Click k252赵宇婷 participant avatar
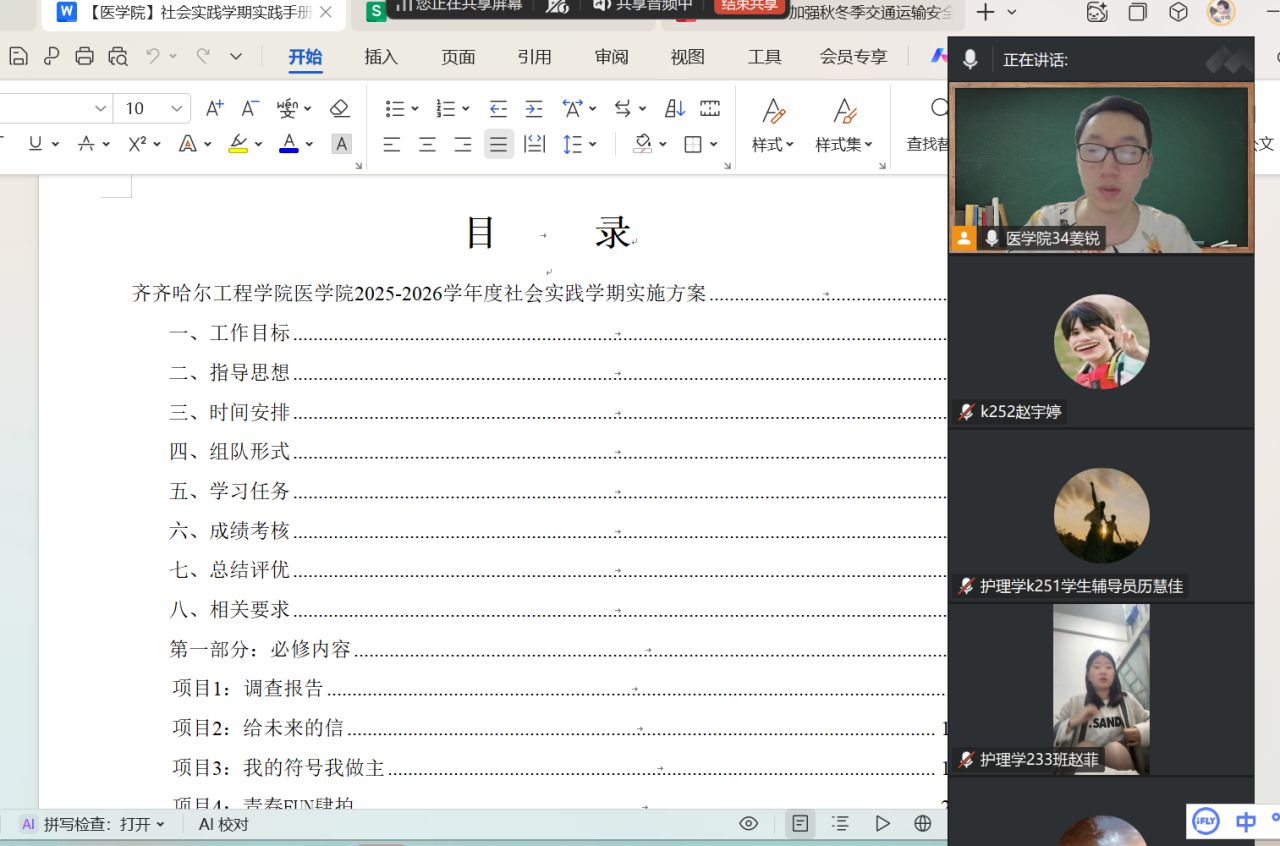 click(x=1101, y=342)
